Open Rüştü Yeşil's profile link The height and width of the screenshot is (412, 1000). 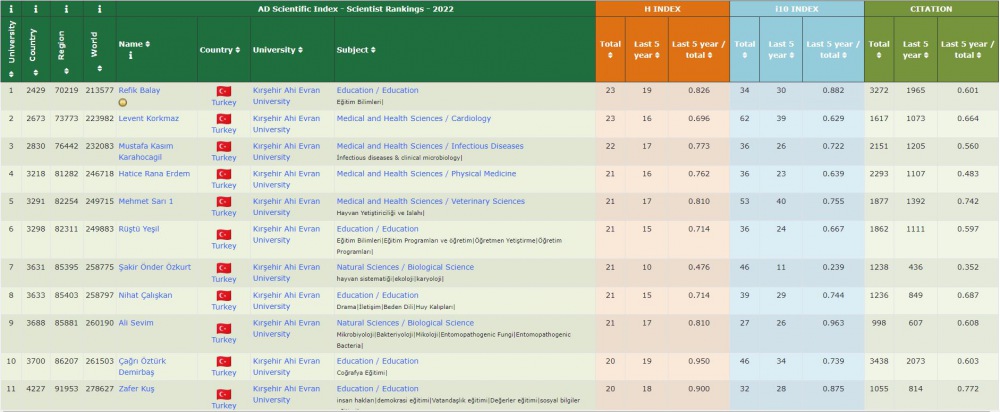(x=139, y=229)
